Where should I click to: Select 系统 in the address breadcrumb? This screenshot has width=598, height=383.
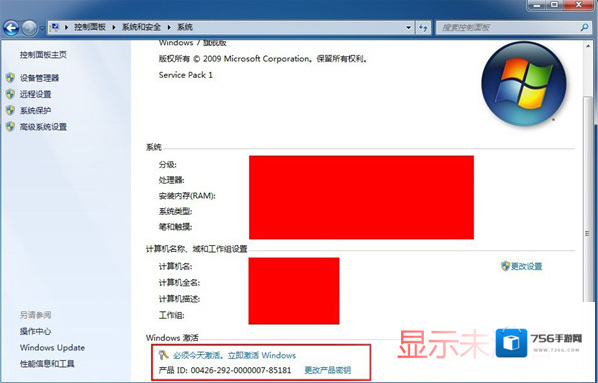(x=185, y=27)
